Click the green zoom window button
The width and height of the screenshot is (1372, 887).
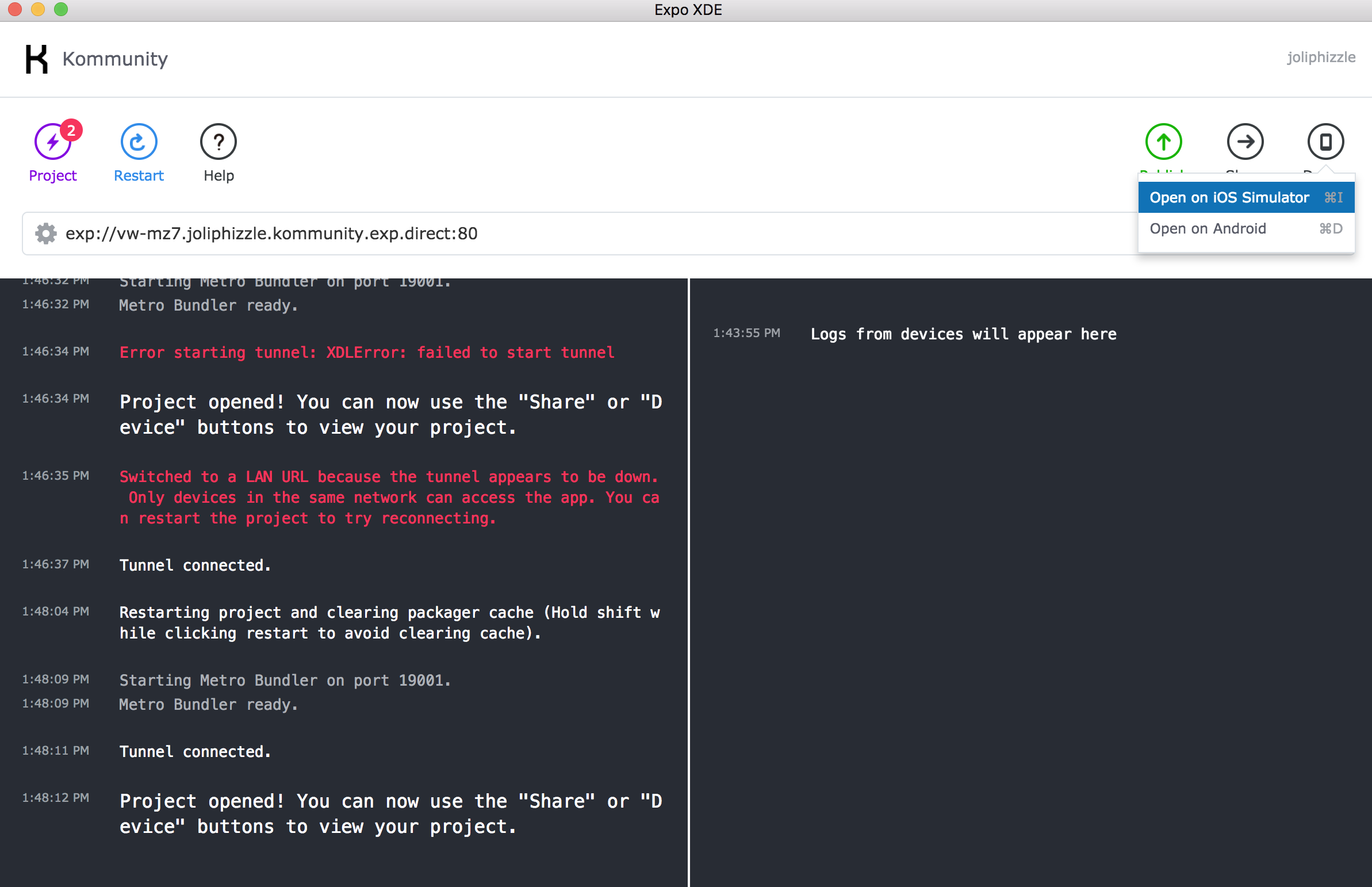pos(61,9)
